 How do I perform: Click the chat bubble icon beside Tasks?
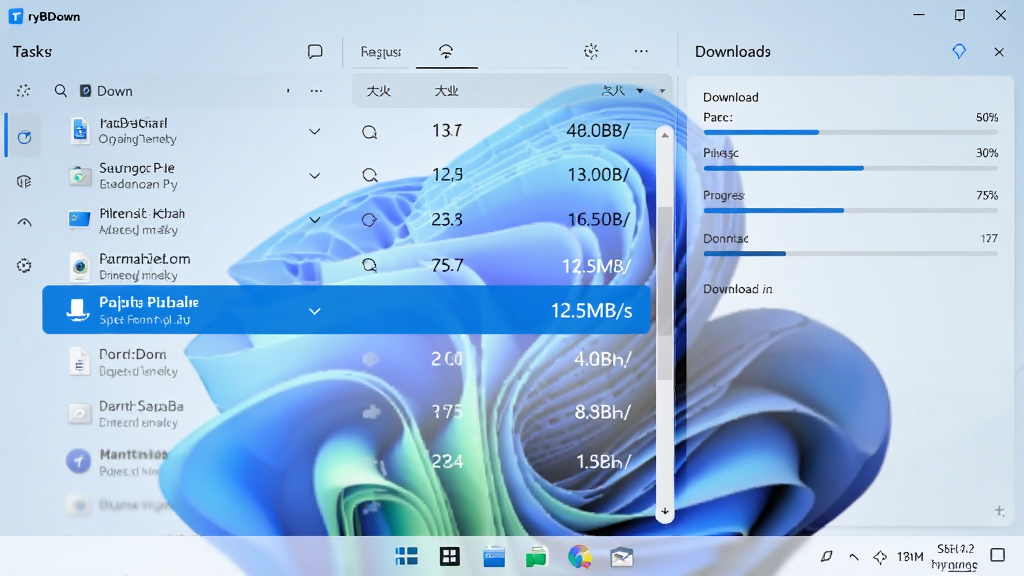tap(315, 52)
